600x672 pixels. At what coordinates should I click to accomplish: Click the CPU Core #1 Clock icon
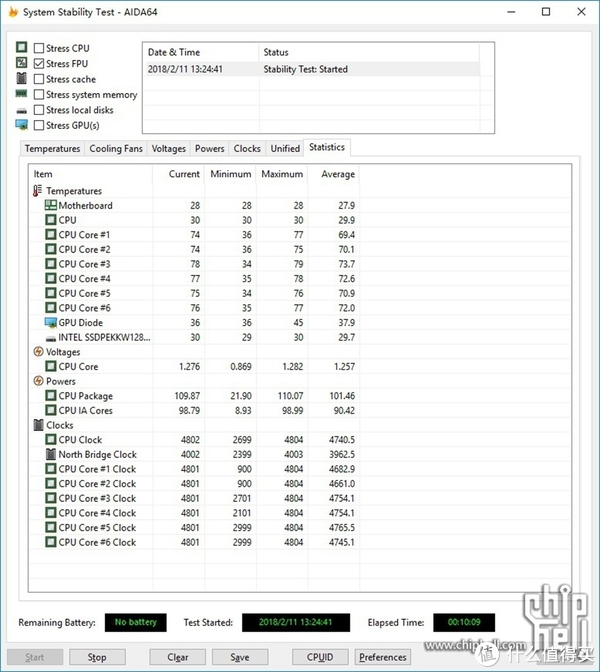pyautogui.click(x=51, y=469)
